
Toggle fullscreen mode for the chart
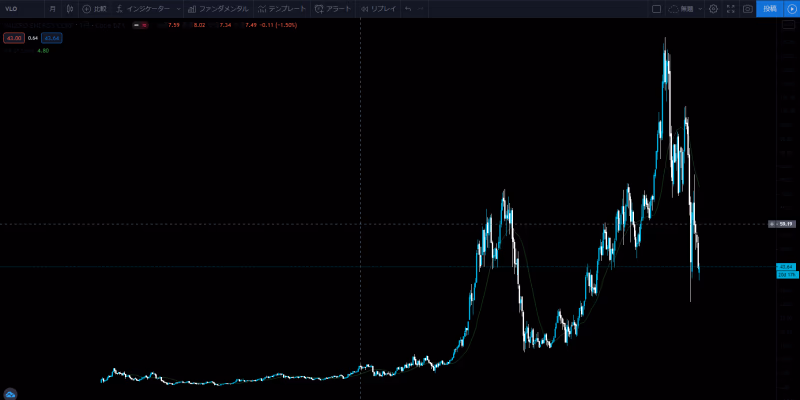(730, 8)
